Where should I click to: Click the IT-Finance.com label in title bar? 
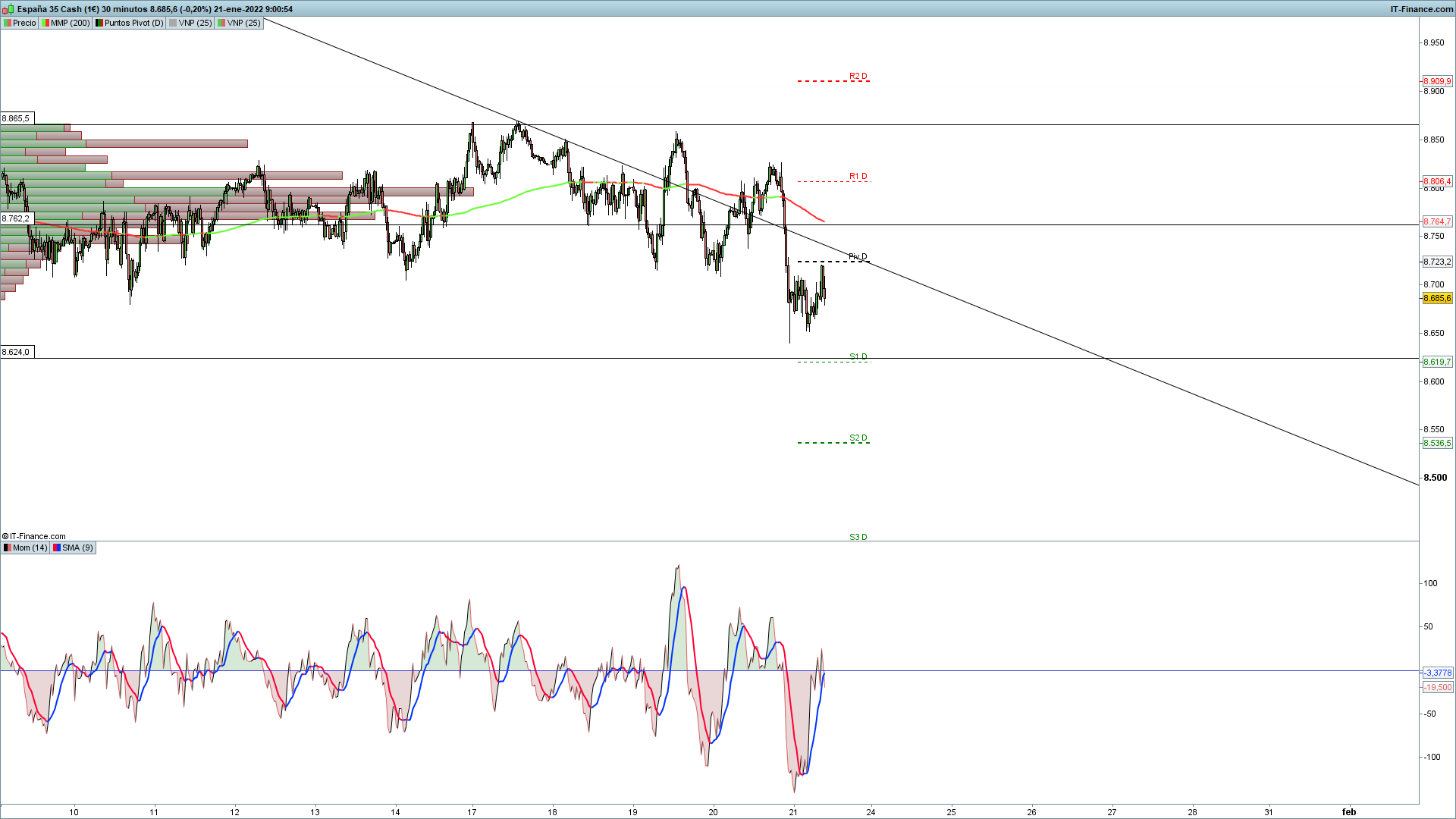coord(1422,9)
